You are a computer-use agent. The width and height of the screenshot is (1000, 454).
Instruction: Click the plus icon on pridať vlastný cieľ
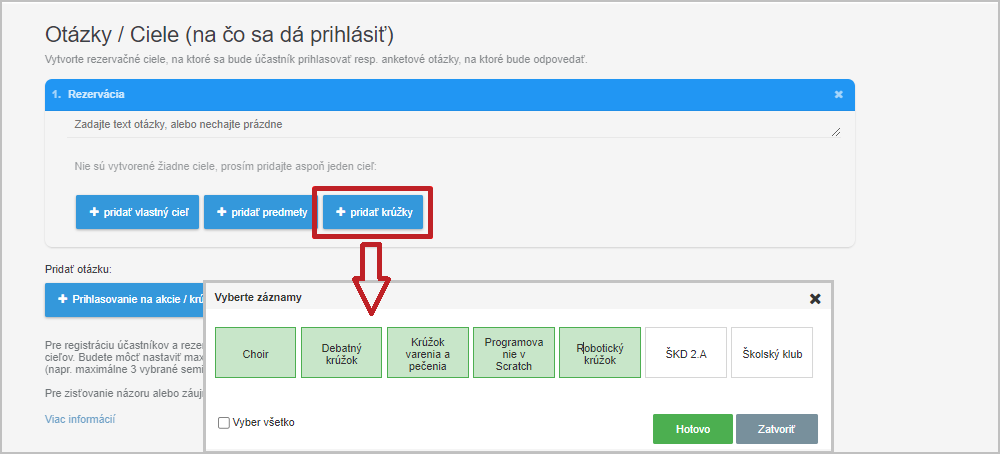(94, 212)
